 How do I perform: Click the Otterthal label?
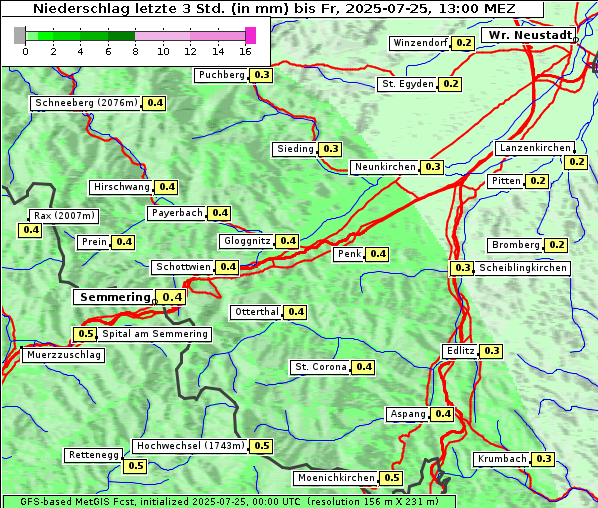[256, 312]
